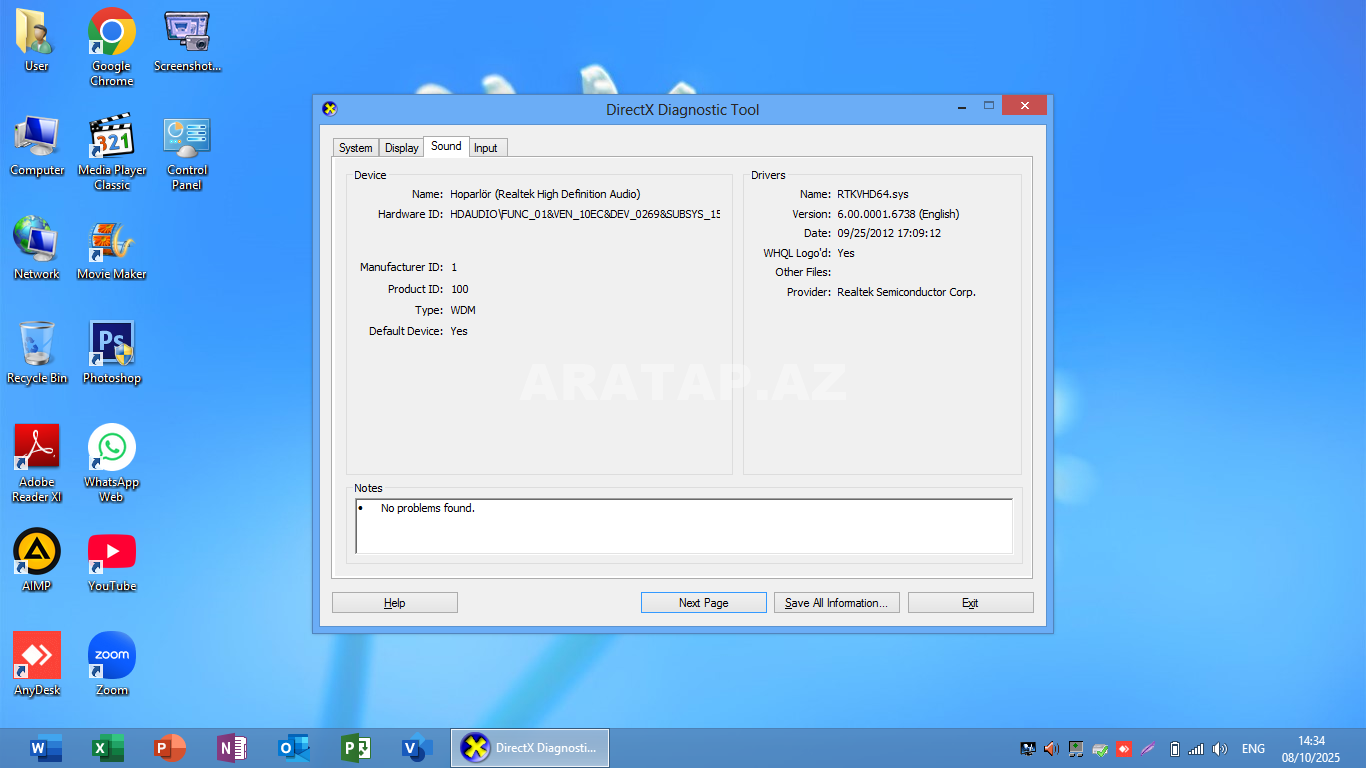Open the Control Panel desktop icon
The width and height of the screenshot is (1366, 768).
pyautogui.click(x=187, y=152)
